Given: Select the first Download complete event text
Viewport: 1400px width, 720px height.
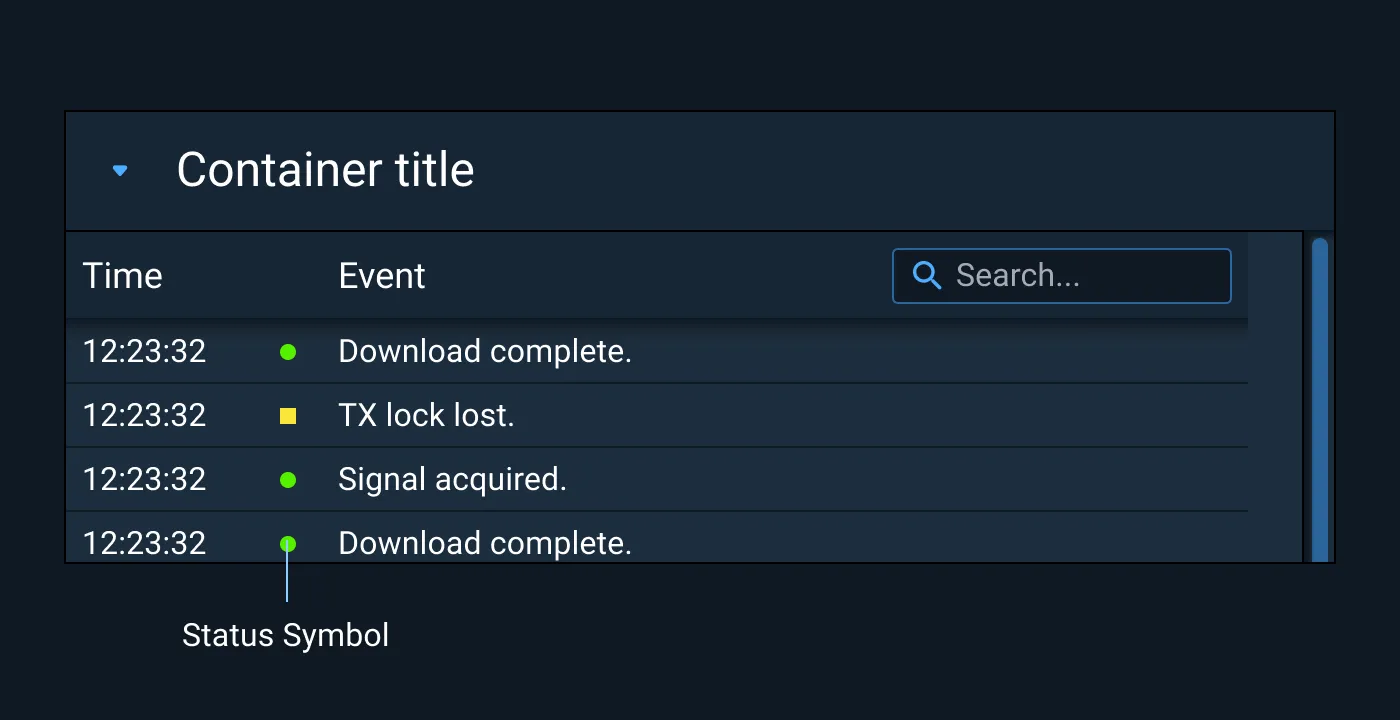Looking at the screenshot, I should [485, 352].
